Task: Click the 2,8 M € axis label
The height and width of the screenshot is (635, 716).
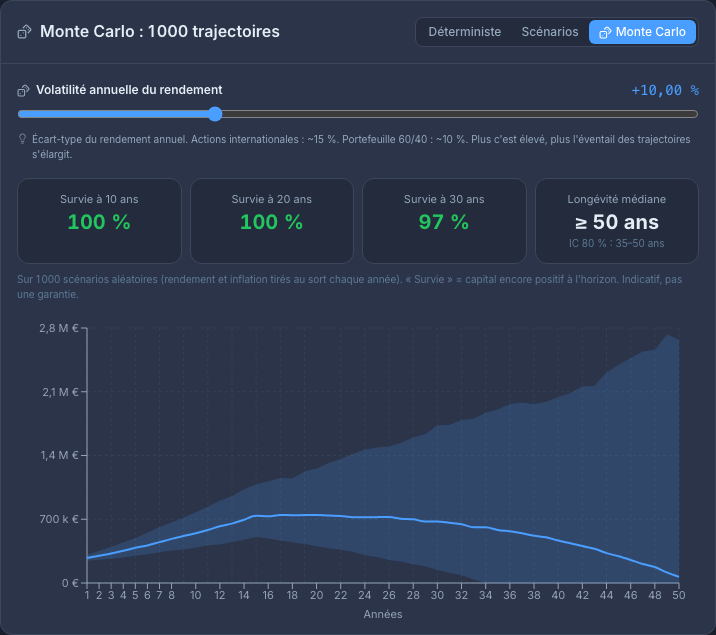Action: 59,328
